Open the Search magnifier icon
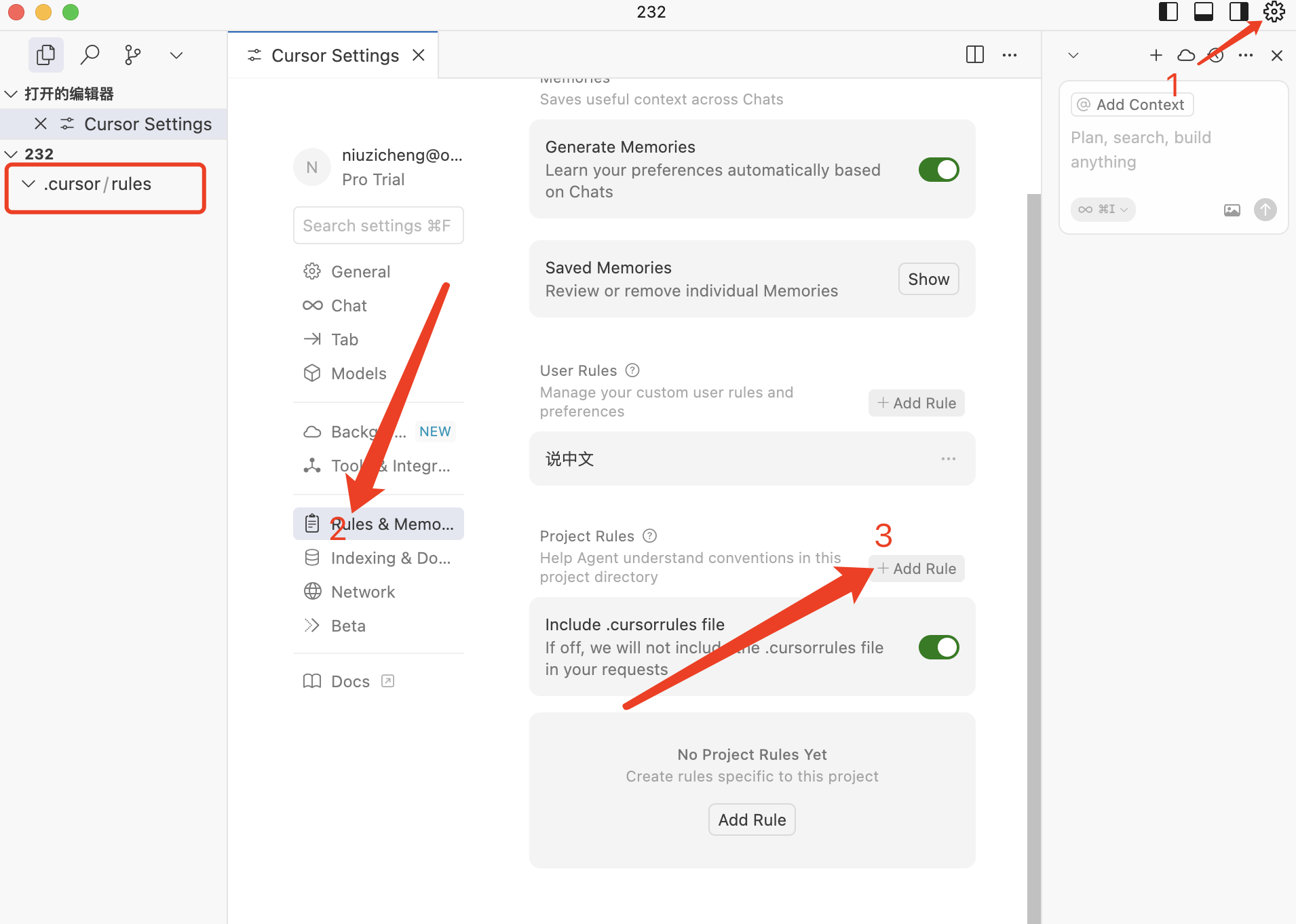The image size is (1296, 924). pos(90,55)
